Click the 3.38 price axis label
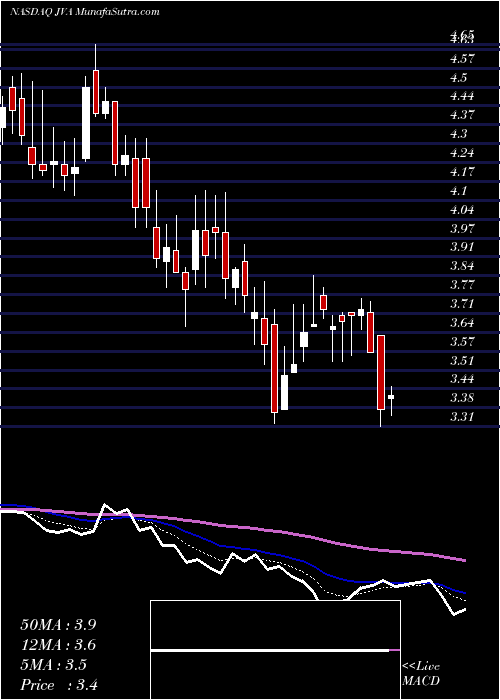 [462, 398]
